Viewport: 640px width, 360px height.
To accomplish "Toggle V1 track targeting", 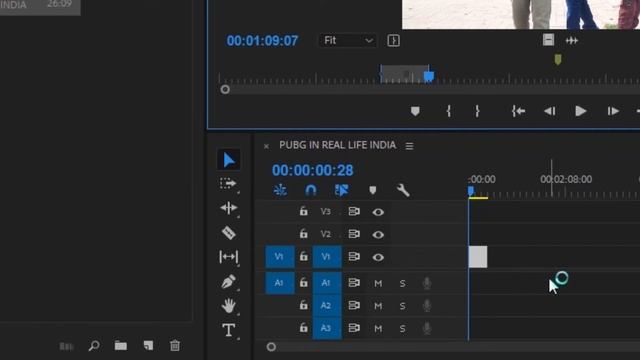I will pyautogui.click(x=327, y=257).
